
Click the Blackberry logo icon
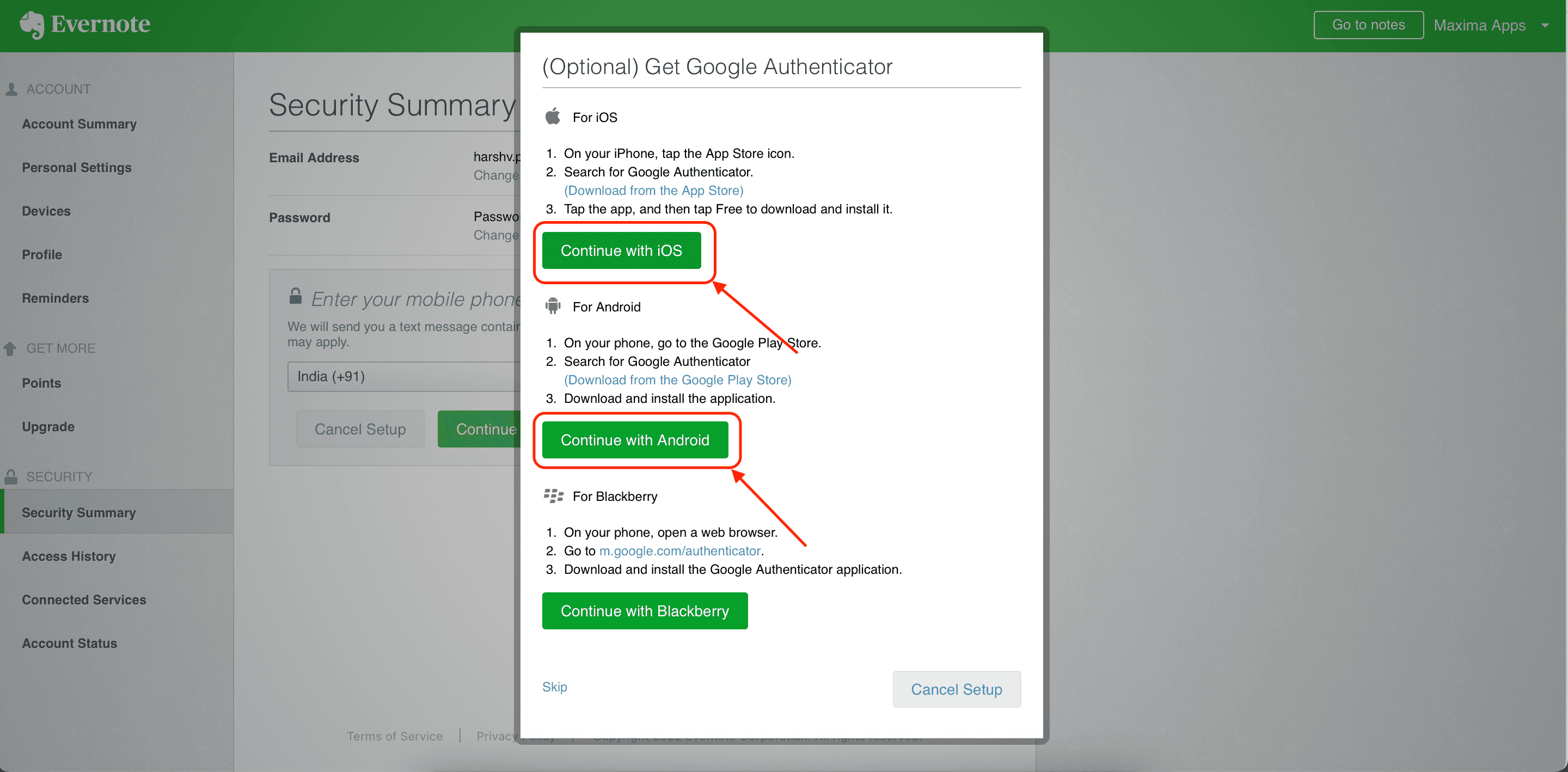point(553,495)
